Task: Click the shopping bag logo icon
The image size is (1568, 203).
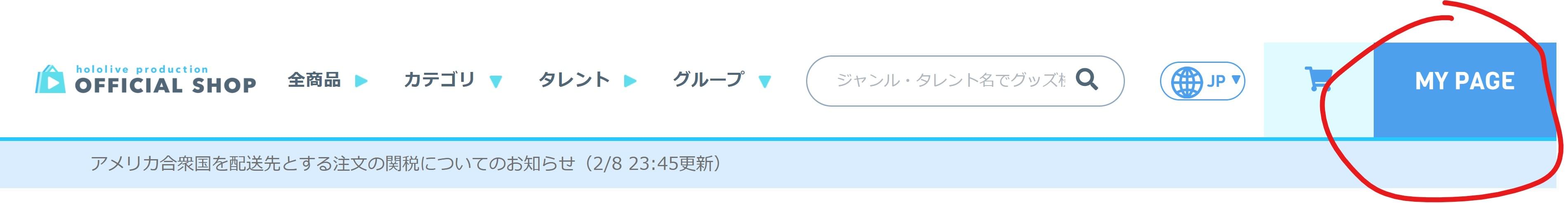Action: point(50,79)
